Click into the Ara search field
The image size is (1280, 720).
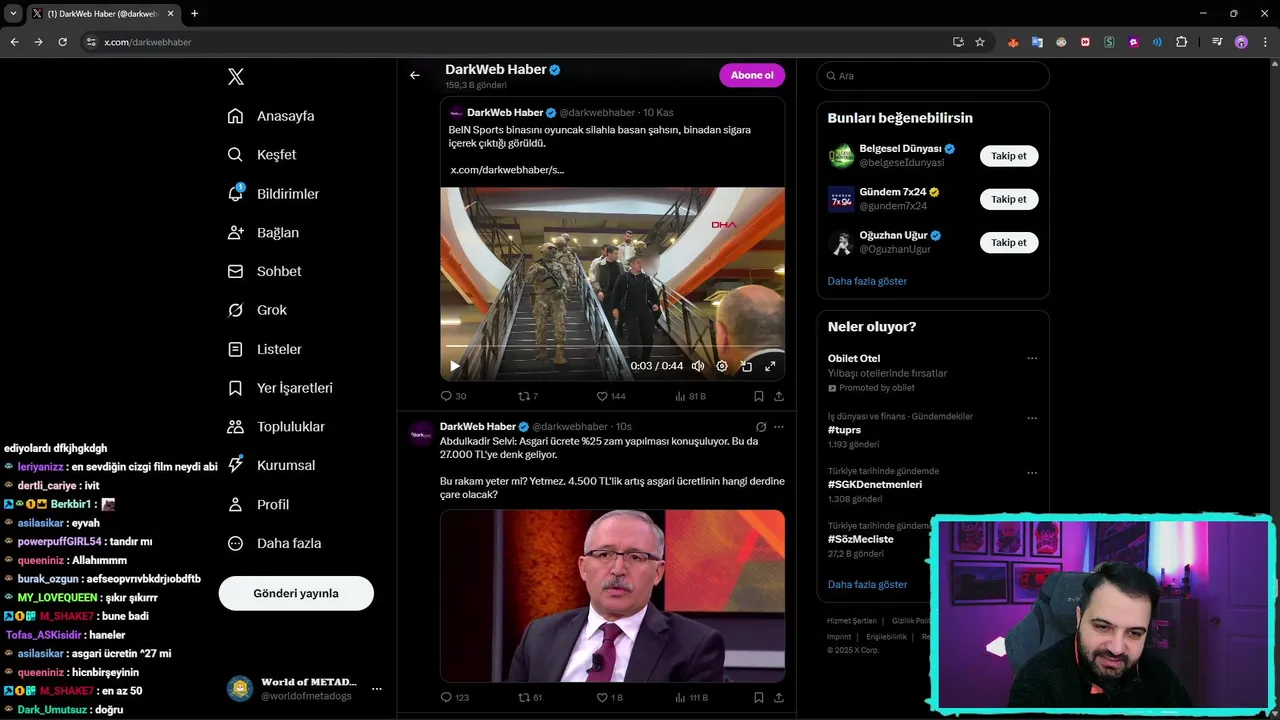tap(933, 76)
